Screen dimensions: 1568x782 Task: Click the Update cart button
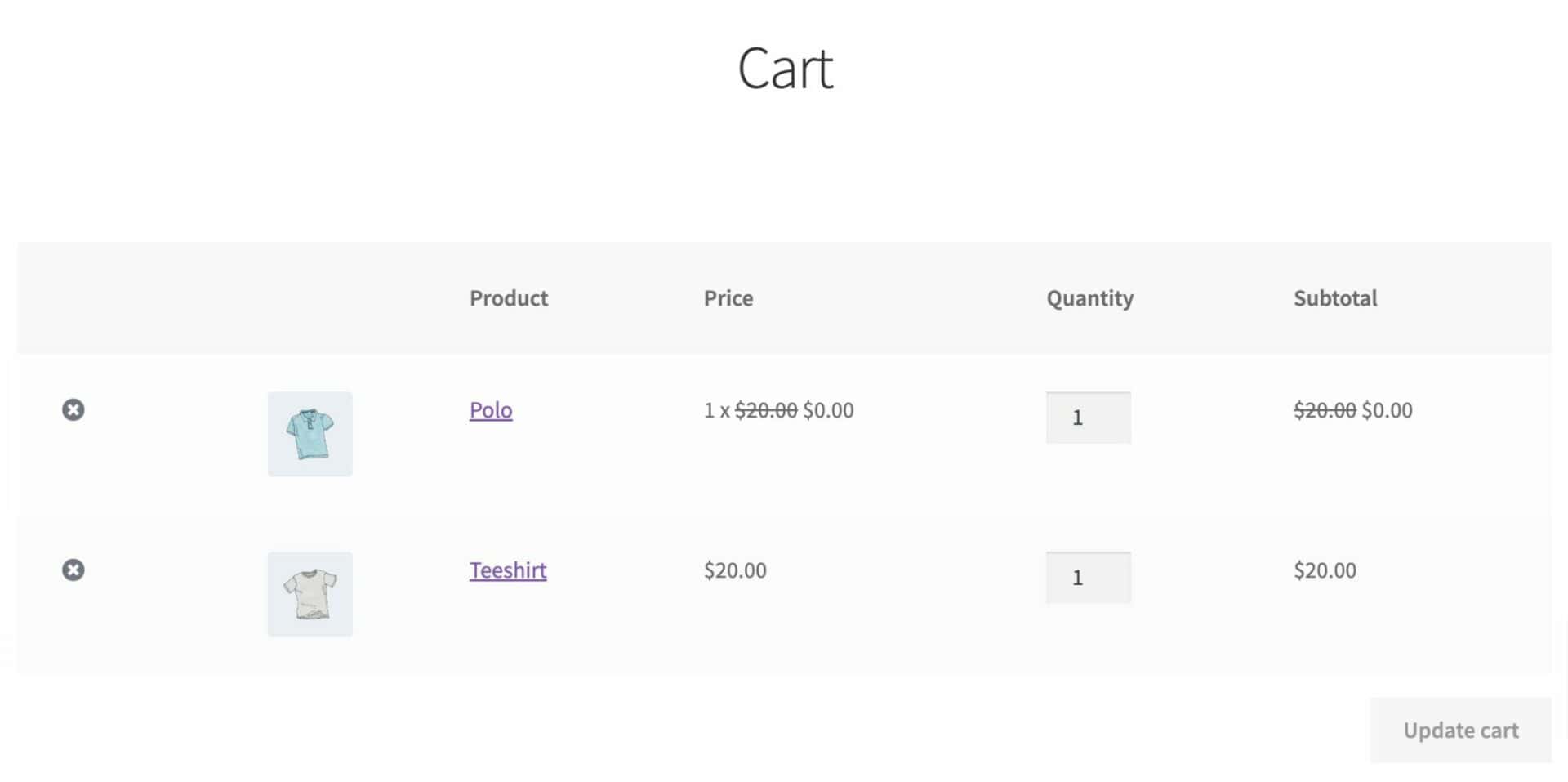tap(1461, 730)
